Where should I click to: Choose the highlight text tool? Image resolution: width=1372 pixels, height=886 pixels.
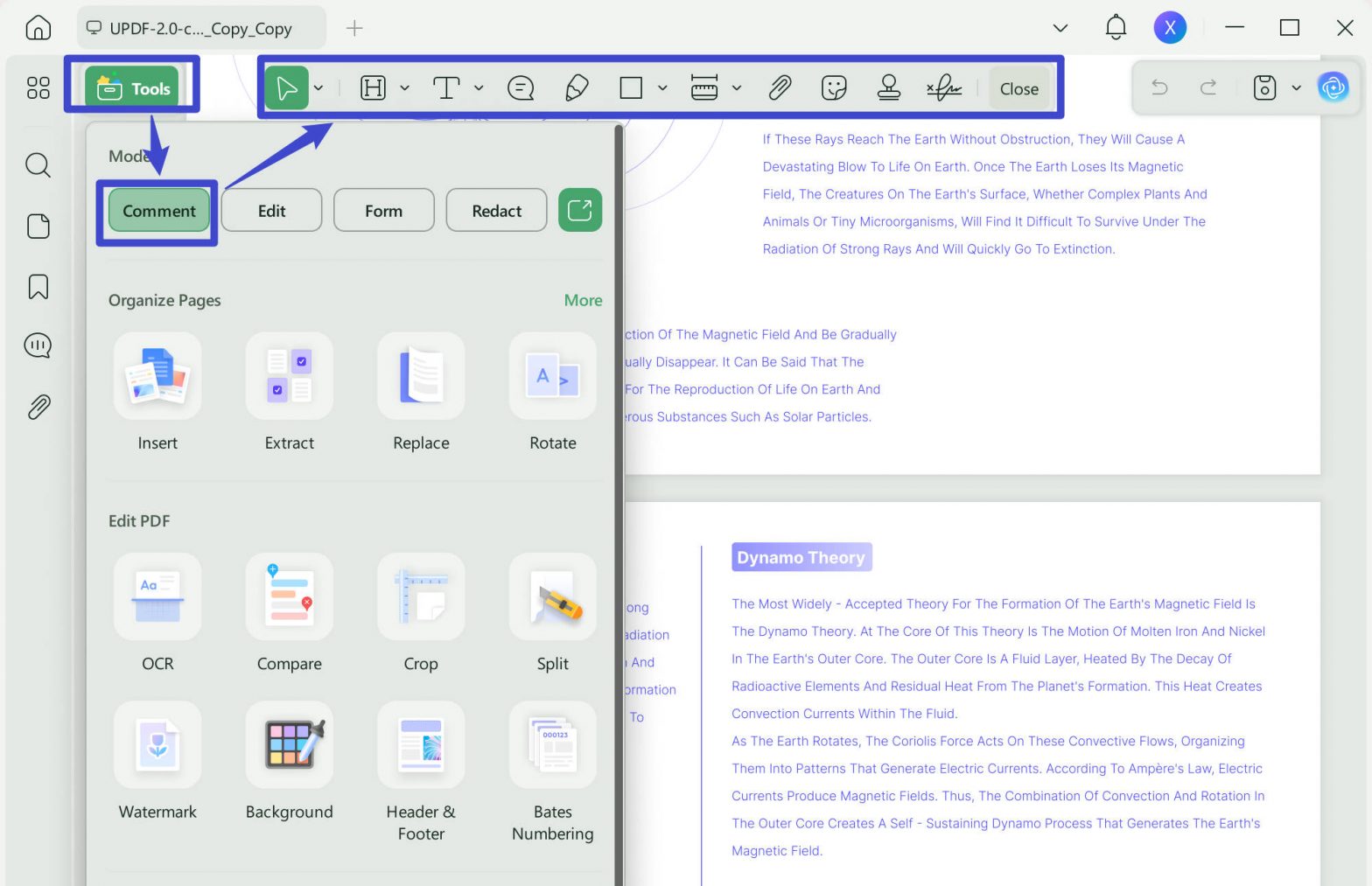tap(374, 87)
